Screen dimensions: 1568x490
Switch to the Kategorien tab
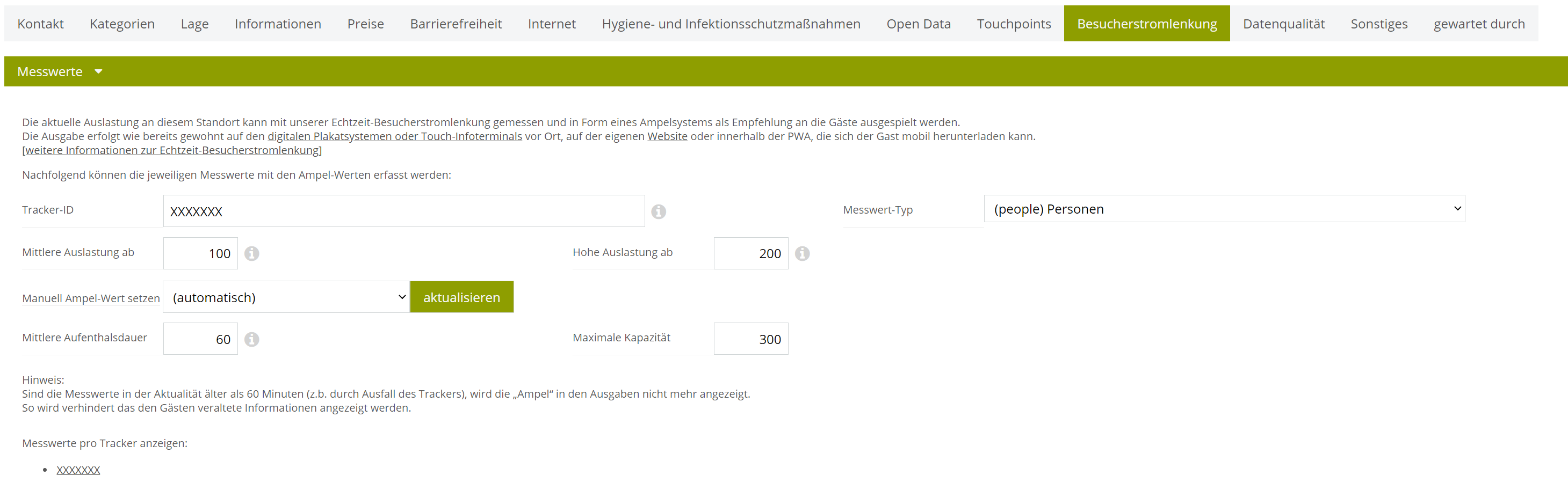[x=122, y=24]
